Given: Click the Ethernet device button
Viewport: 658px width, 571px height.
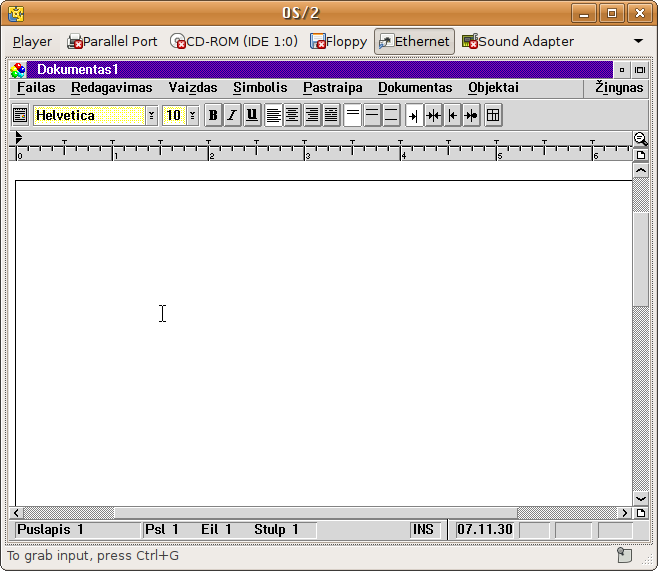Looking at the screenshot, I should tap(414, 42).
